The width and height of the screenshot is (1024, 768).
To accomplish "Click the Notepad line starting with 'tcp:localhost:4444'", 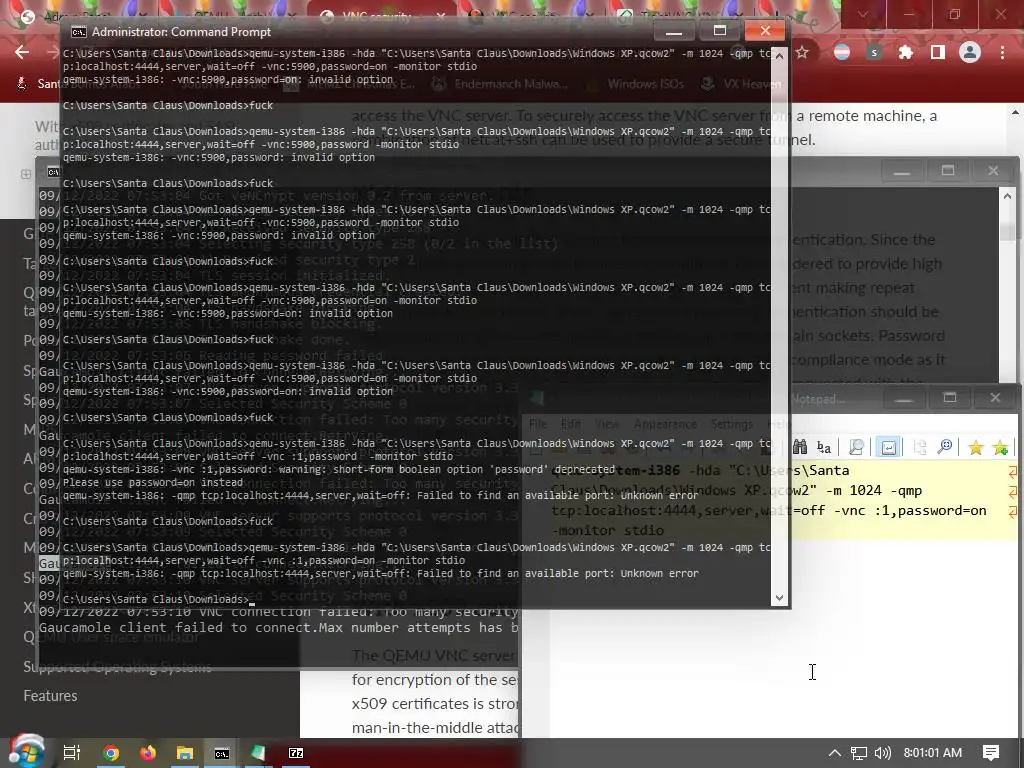I will (769, 511).
